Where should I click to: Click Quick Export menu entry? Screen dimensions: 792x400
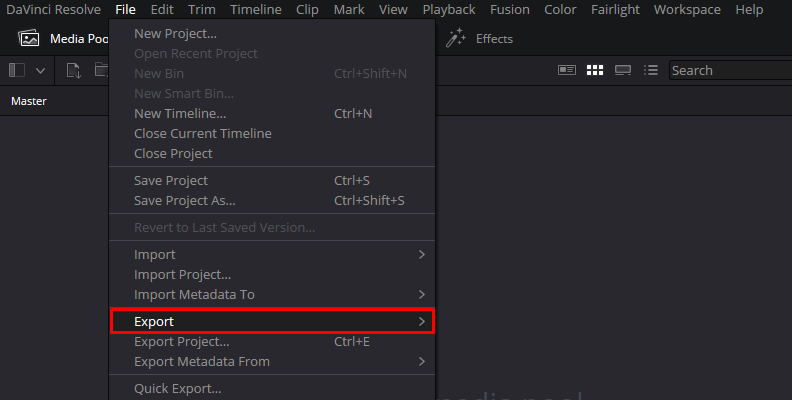(x=178, y=388)
